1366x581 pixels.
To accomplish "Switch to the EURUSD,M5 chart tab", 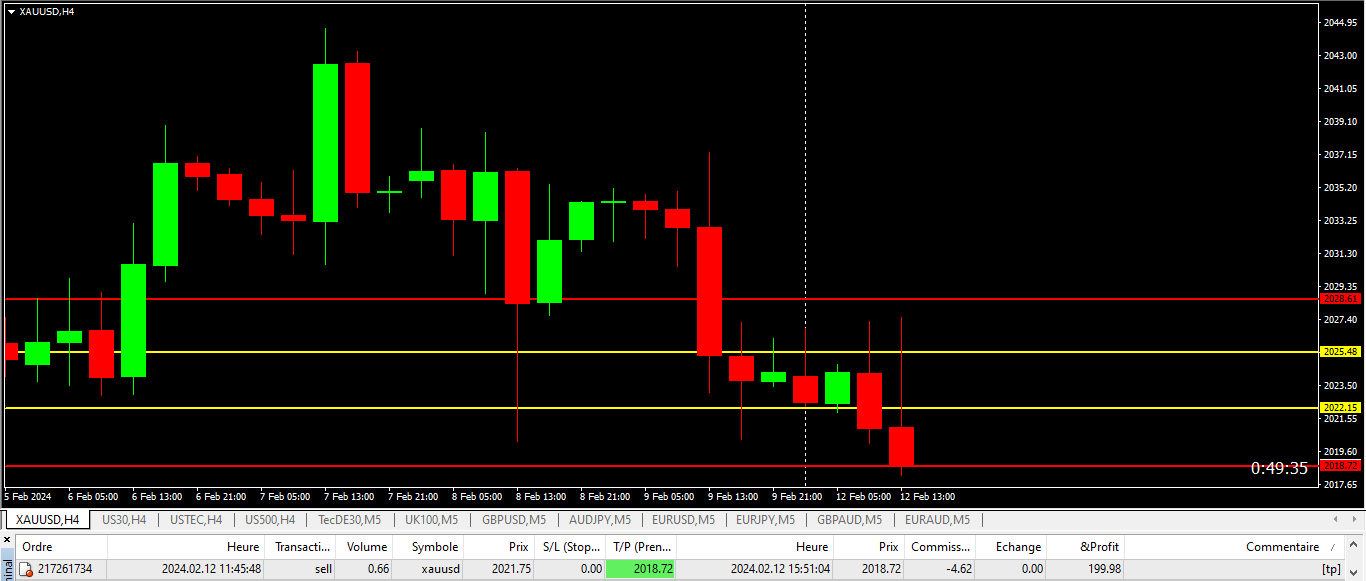I will pyautogui.click(x=683, y=520).
